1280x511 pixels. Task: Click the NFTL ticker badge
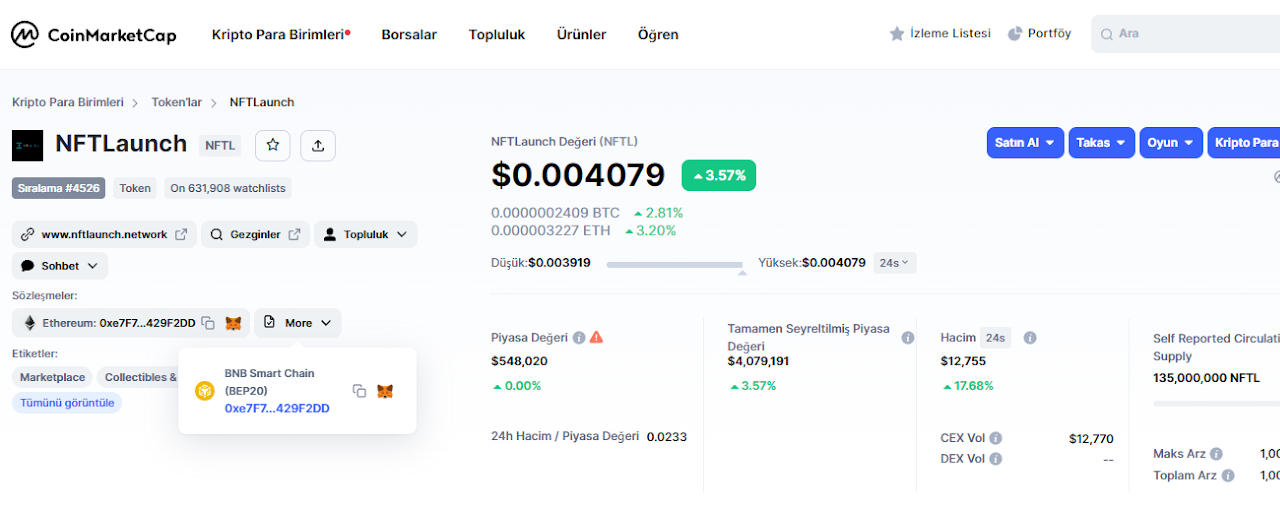(220, 145)
